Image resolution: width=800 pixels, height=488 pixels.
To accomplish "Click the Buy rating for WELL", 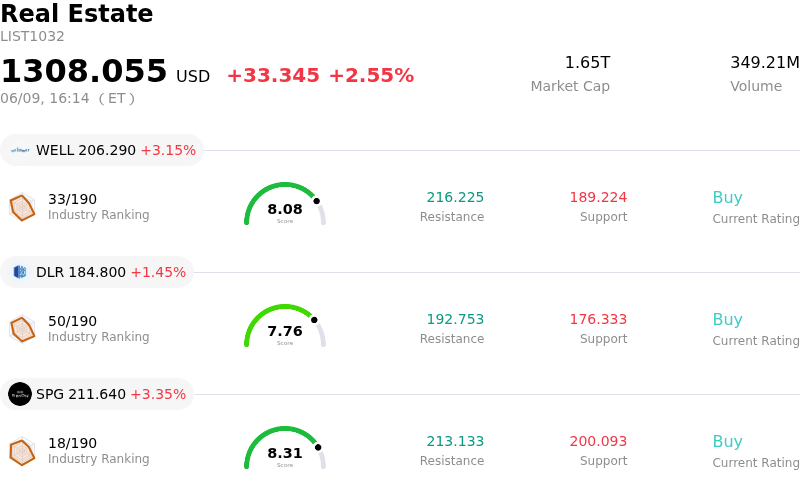I will point(728,197).
